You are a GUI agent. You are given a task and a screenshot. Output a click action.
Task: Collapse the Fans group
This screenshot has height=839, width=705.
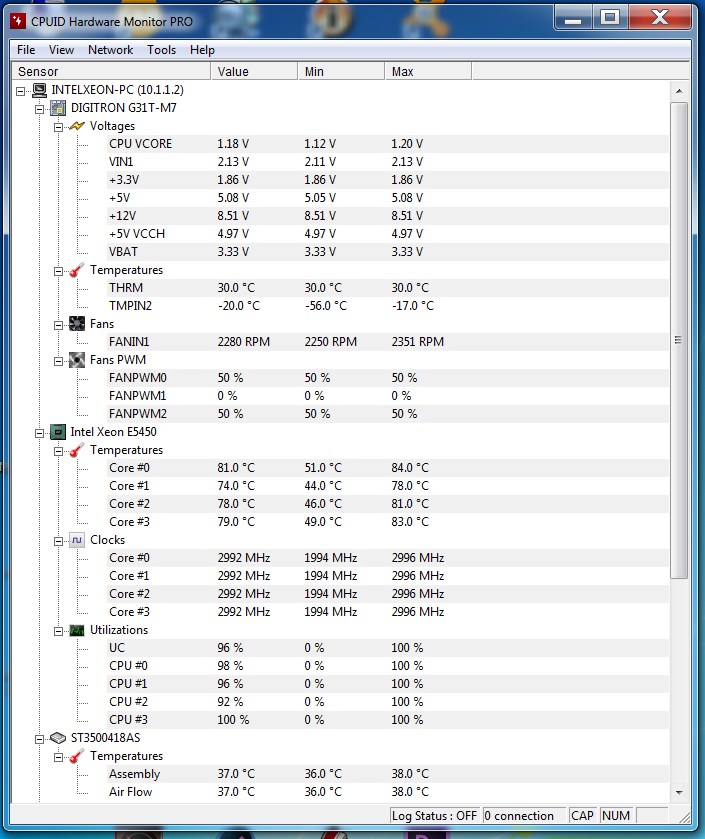coord(58,325)
